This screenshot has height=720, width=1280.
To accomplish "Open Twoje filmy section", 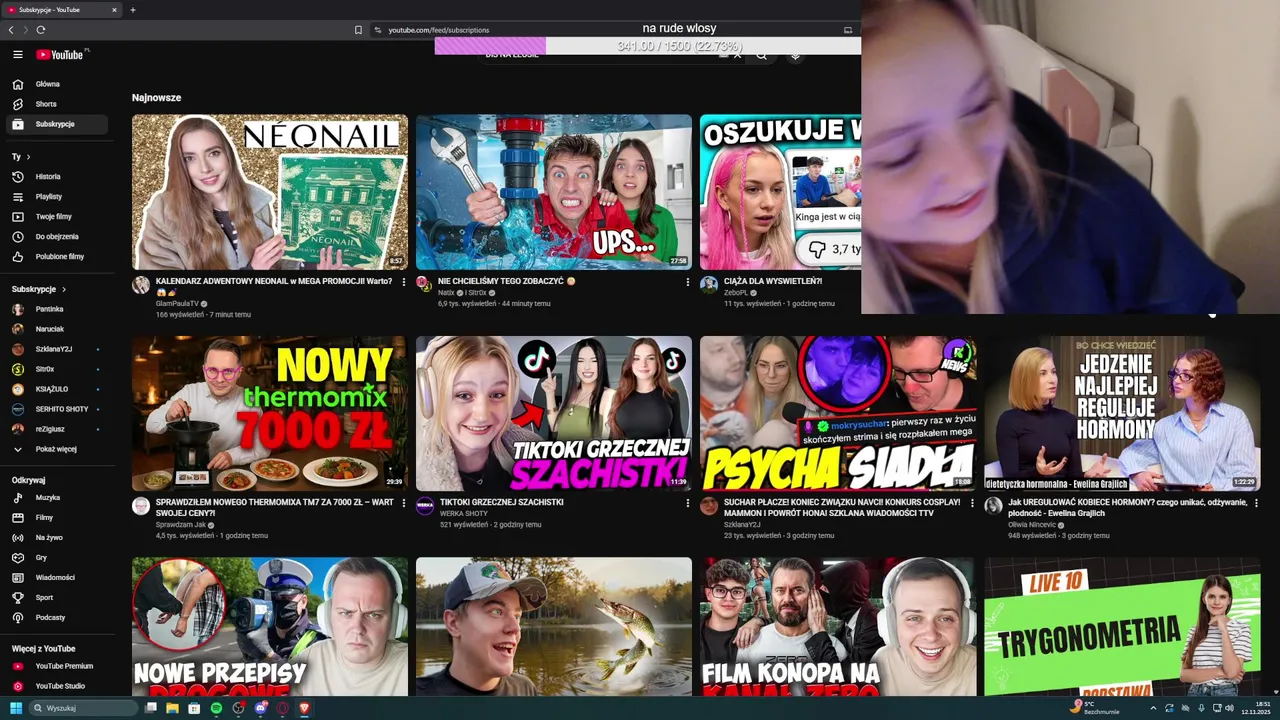I will 59,217.
